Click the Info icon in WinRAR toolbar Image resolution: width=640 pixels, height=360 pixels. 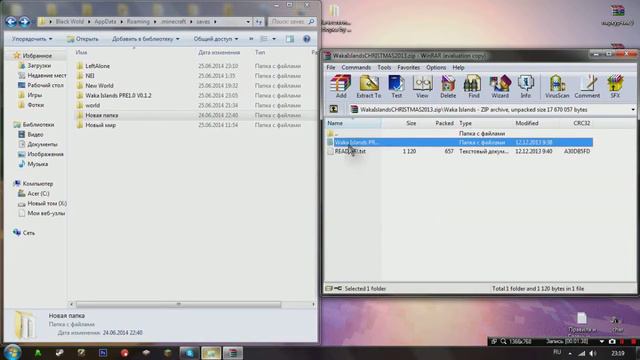pos(525,87)
